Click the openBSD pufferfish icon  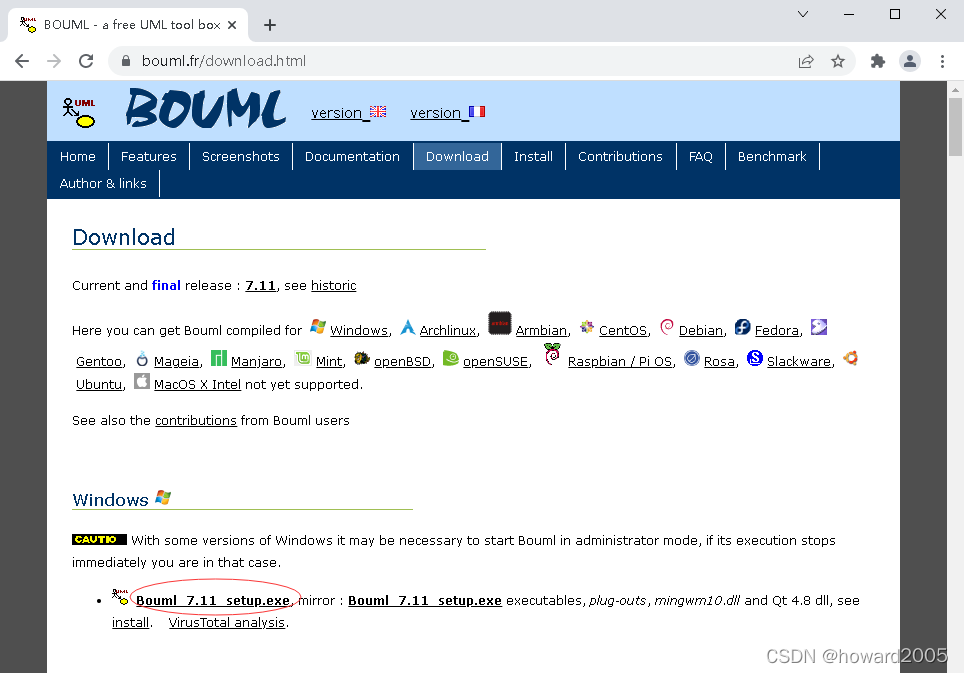click(362, 358)
